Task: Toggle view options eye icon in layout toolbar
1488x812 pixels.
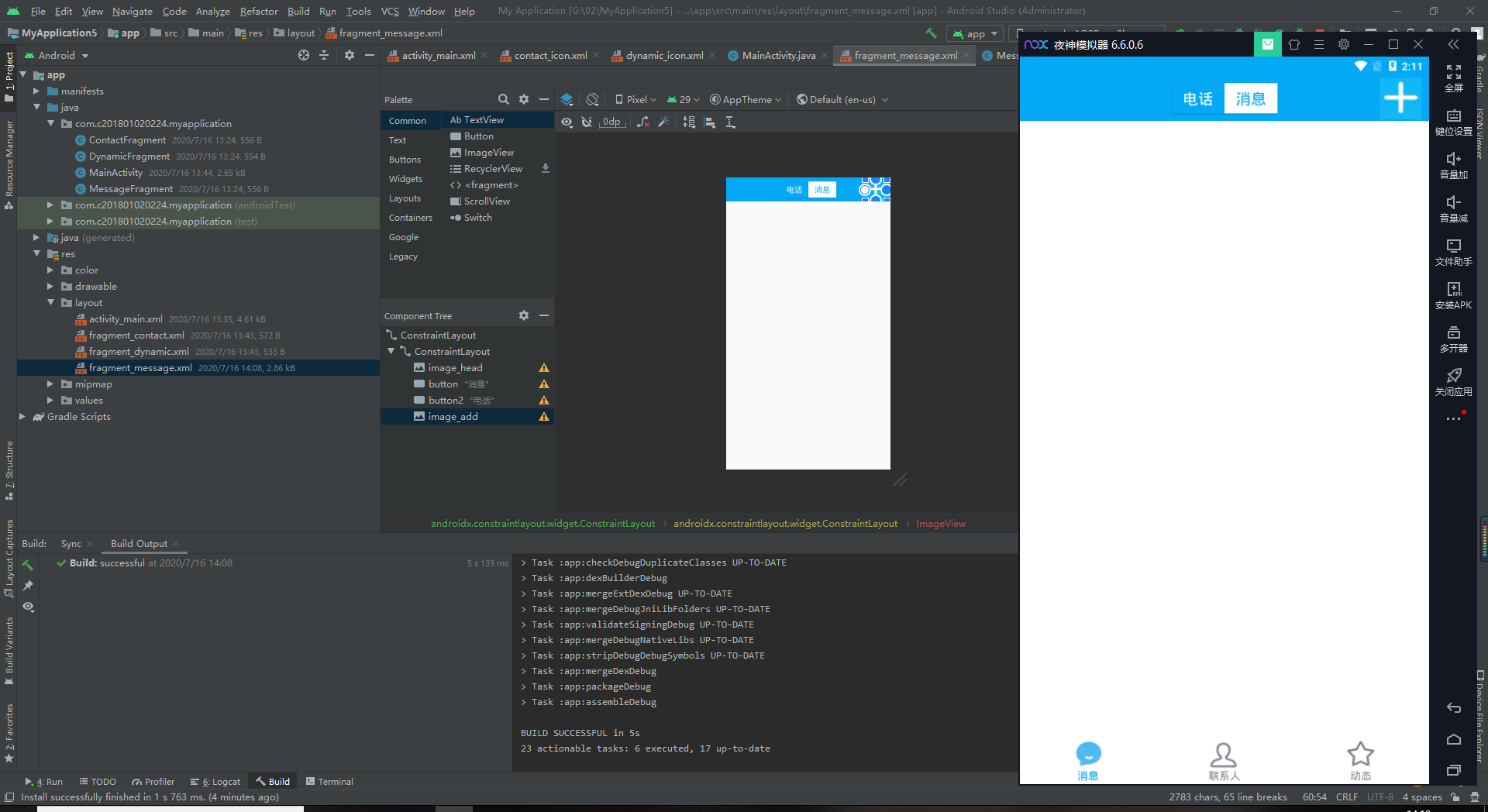Action: (567, 122)
